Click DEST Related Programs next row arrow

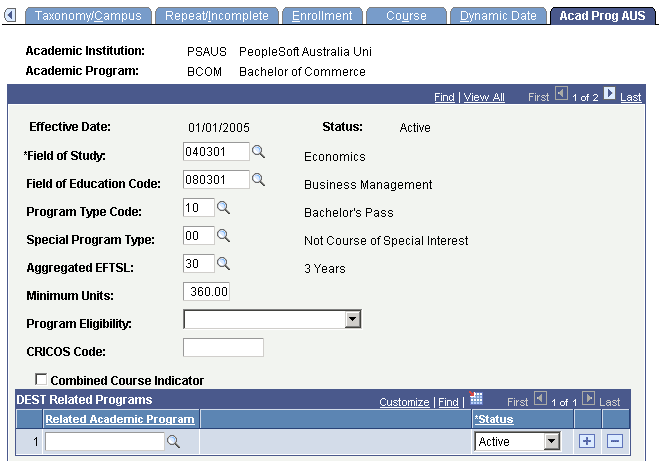tap(588, 398)
